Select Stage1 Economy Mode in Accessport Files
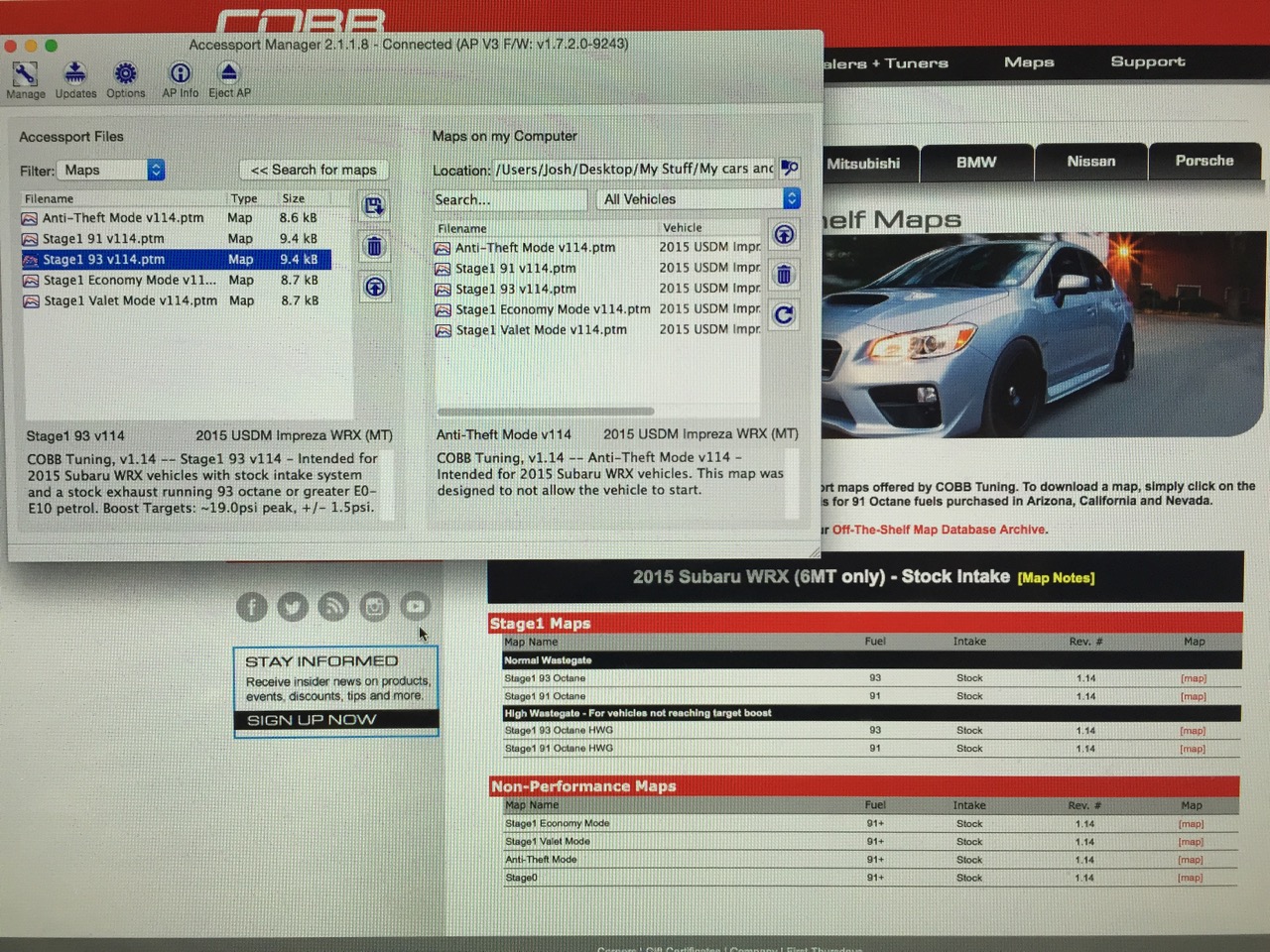Viewport: 1270px width, 952px height. click(177, 281)
